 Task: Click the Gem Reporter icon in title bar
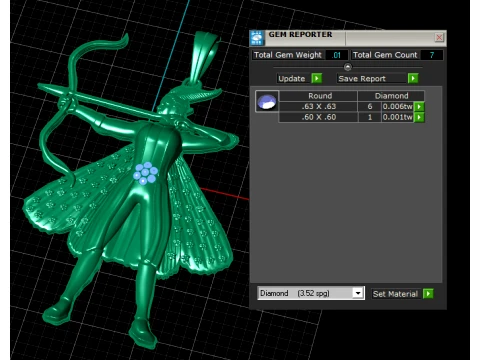[x=257, y=38]
